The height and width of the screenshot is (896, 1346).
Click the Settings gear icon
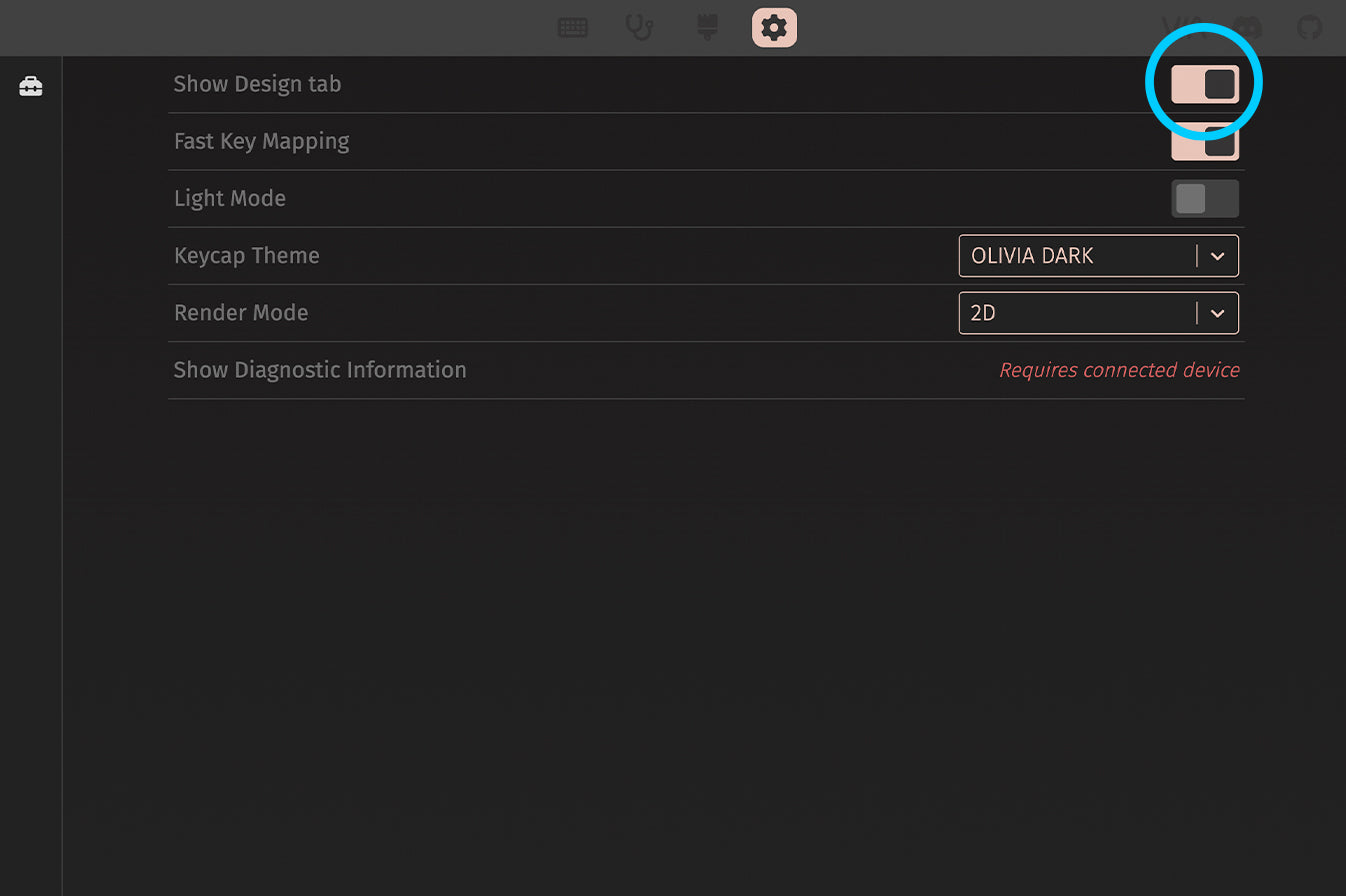(x=774, y=28)
